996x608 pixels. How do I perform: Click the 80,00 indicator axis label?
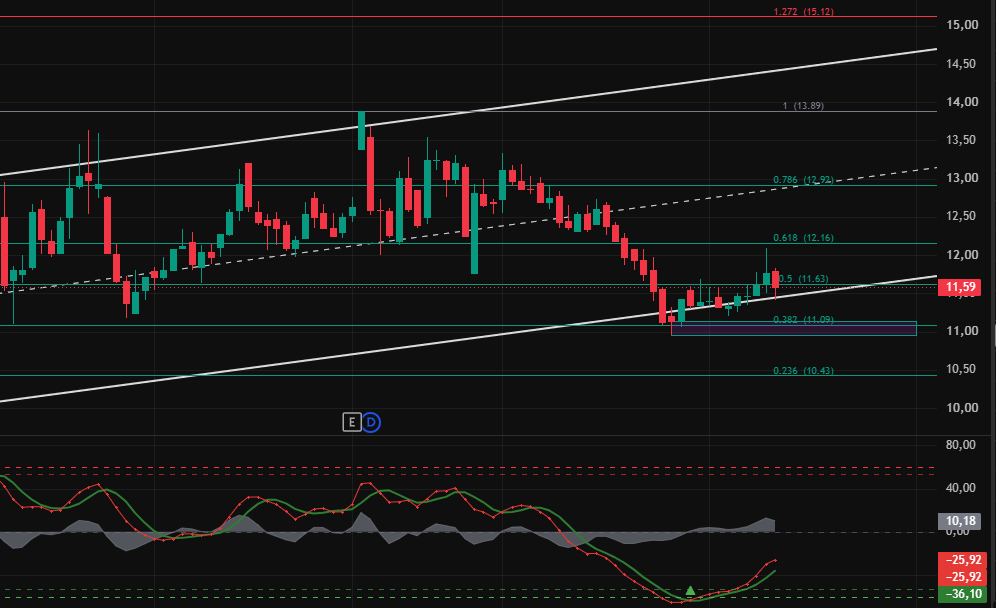pyautogui.click(x=960, y=445)
